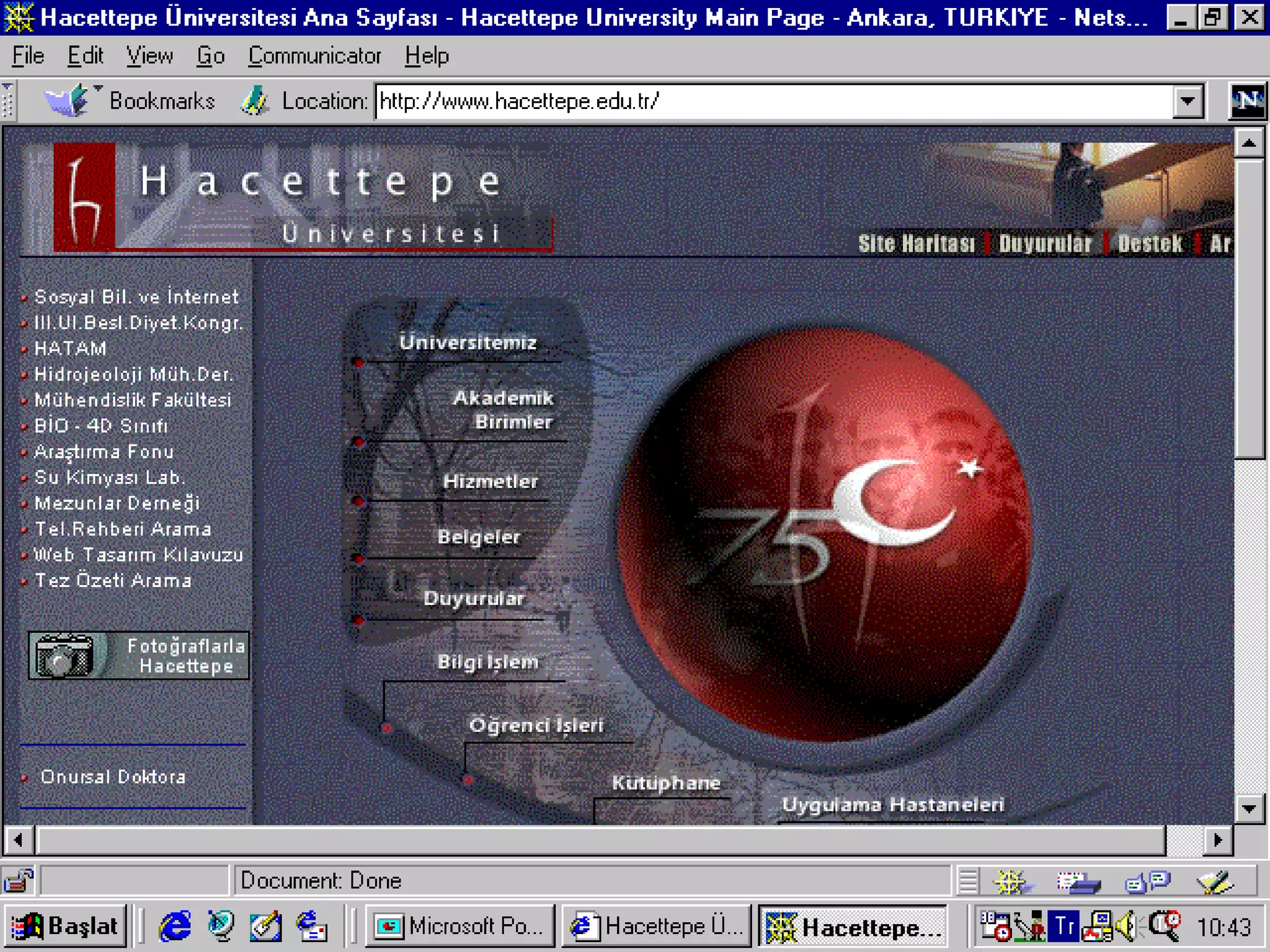Viewport: 1270px width, 952px height.
Task: Click the Site Haritası navigation link
Action: 916,244
